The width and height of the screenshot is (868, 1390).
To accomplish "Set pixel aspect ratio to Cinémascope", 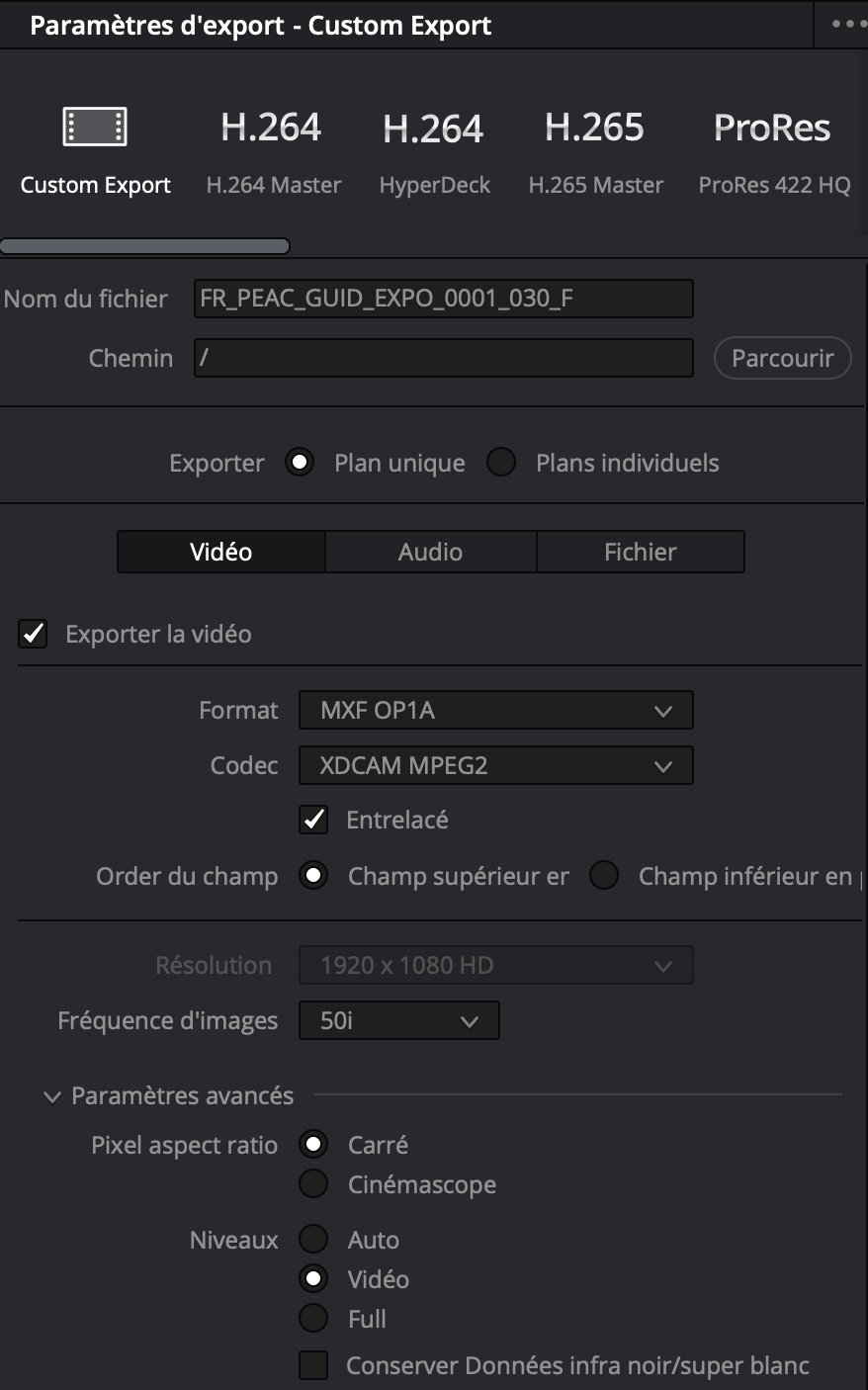I will tap(313, 1184).
